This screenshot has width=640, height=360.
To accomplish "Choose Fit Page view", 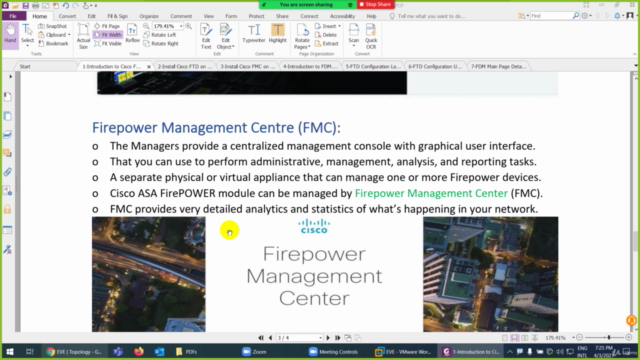I will pos(107,26).
